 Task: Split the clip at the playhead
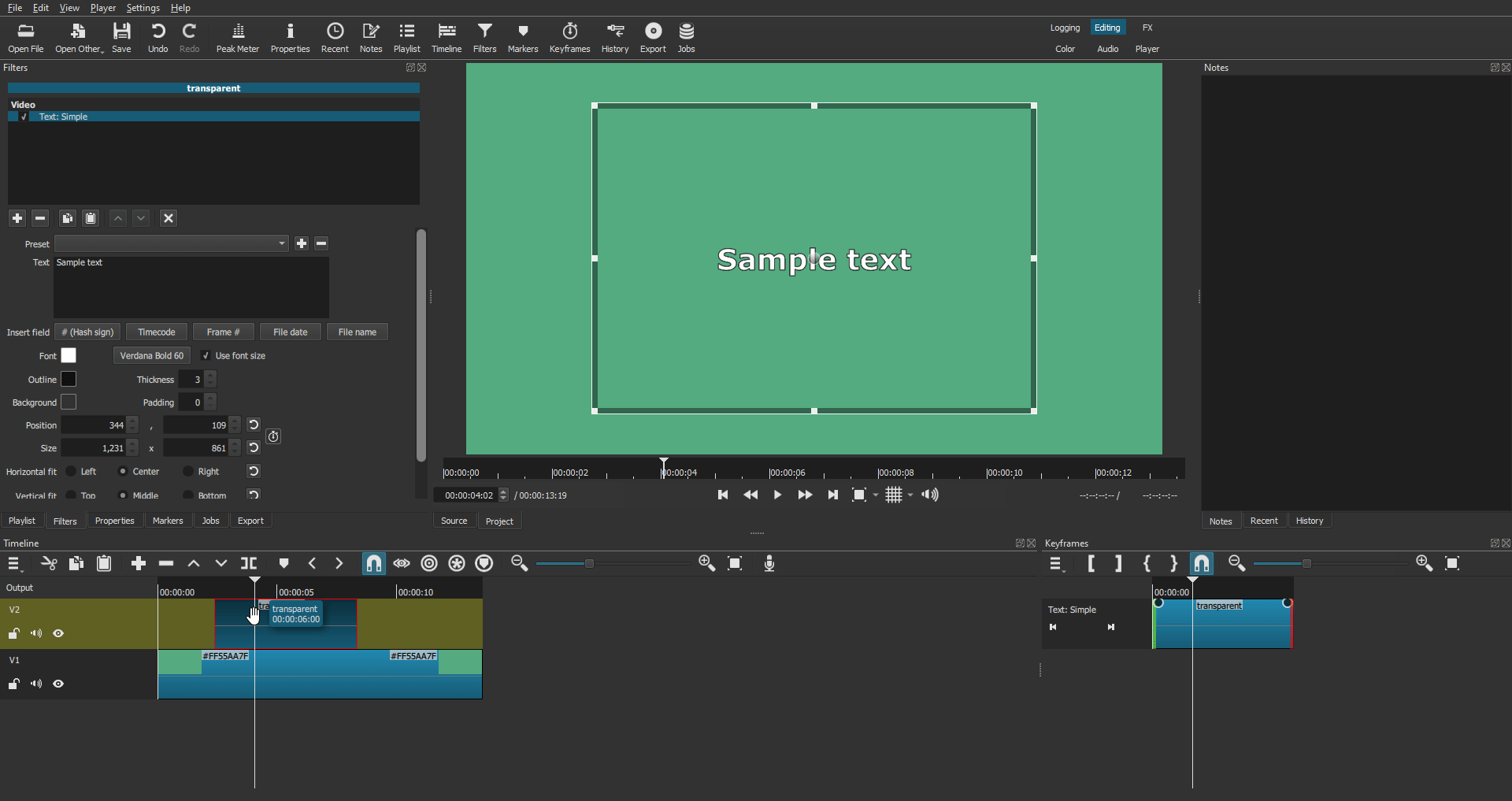pos(249,563)
